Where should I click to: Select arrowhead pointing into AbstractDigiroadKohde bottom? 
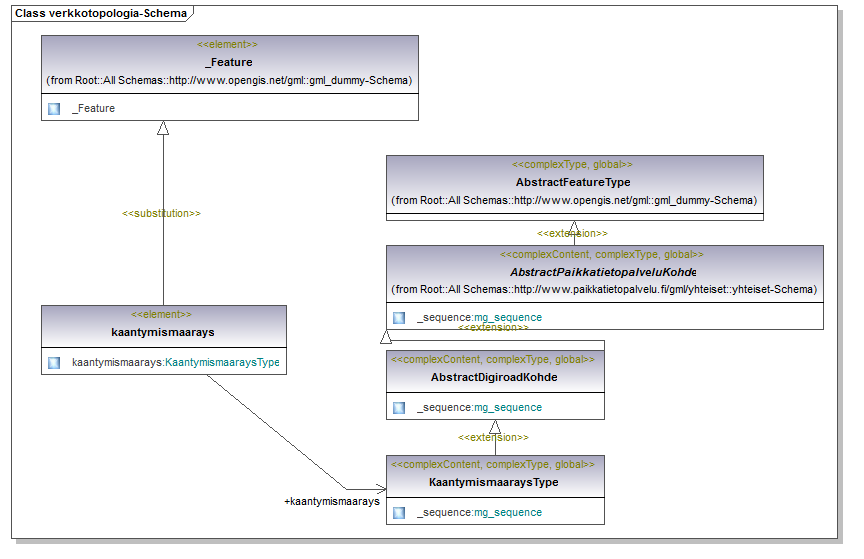coord(495,427)
